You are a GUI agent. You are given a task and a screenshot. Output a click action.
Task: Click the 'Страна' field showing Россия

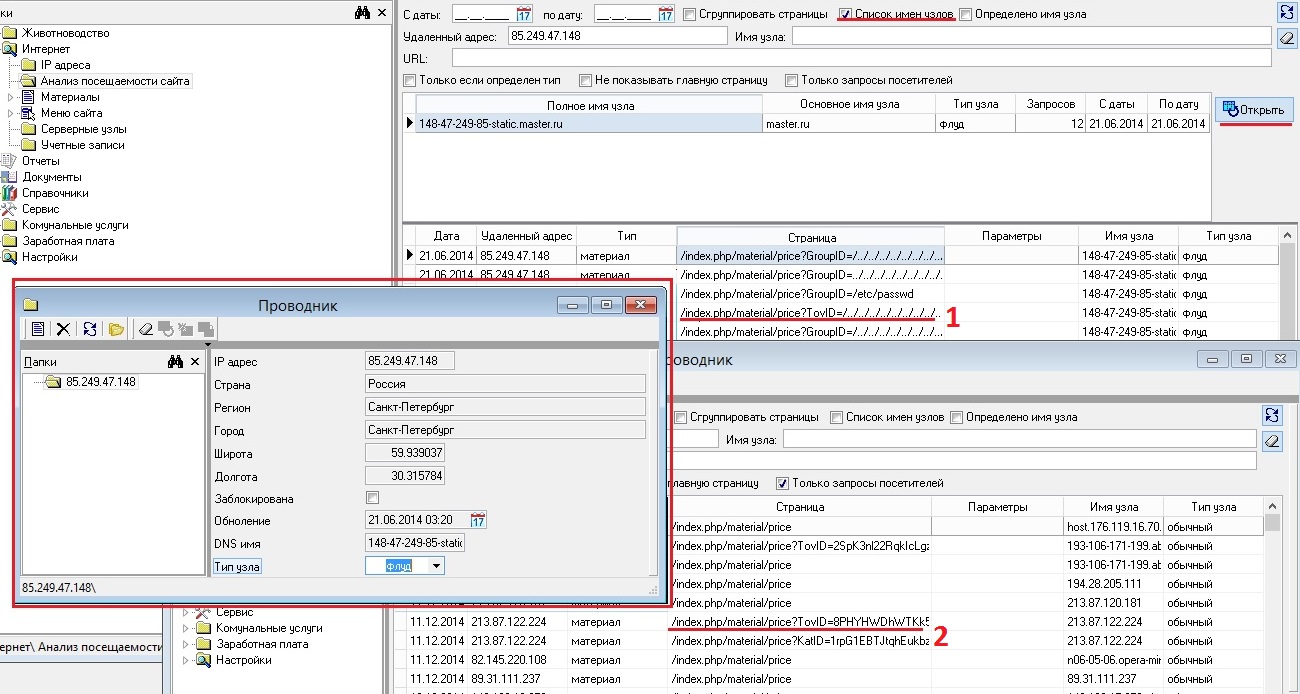click(506, 384)
